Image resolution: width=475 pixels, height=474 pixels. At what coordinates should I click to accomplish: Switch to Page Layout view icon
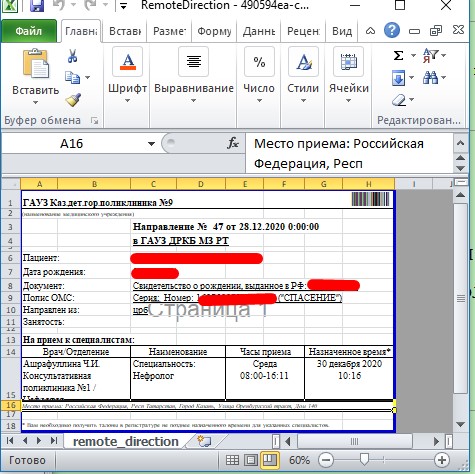251,460
